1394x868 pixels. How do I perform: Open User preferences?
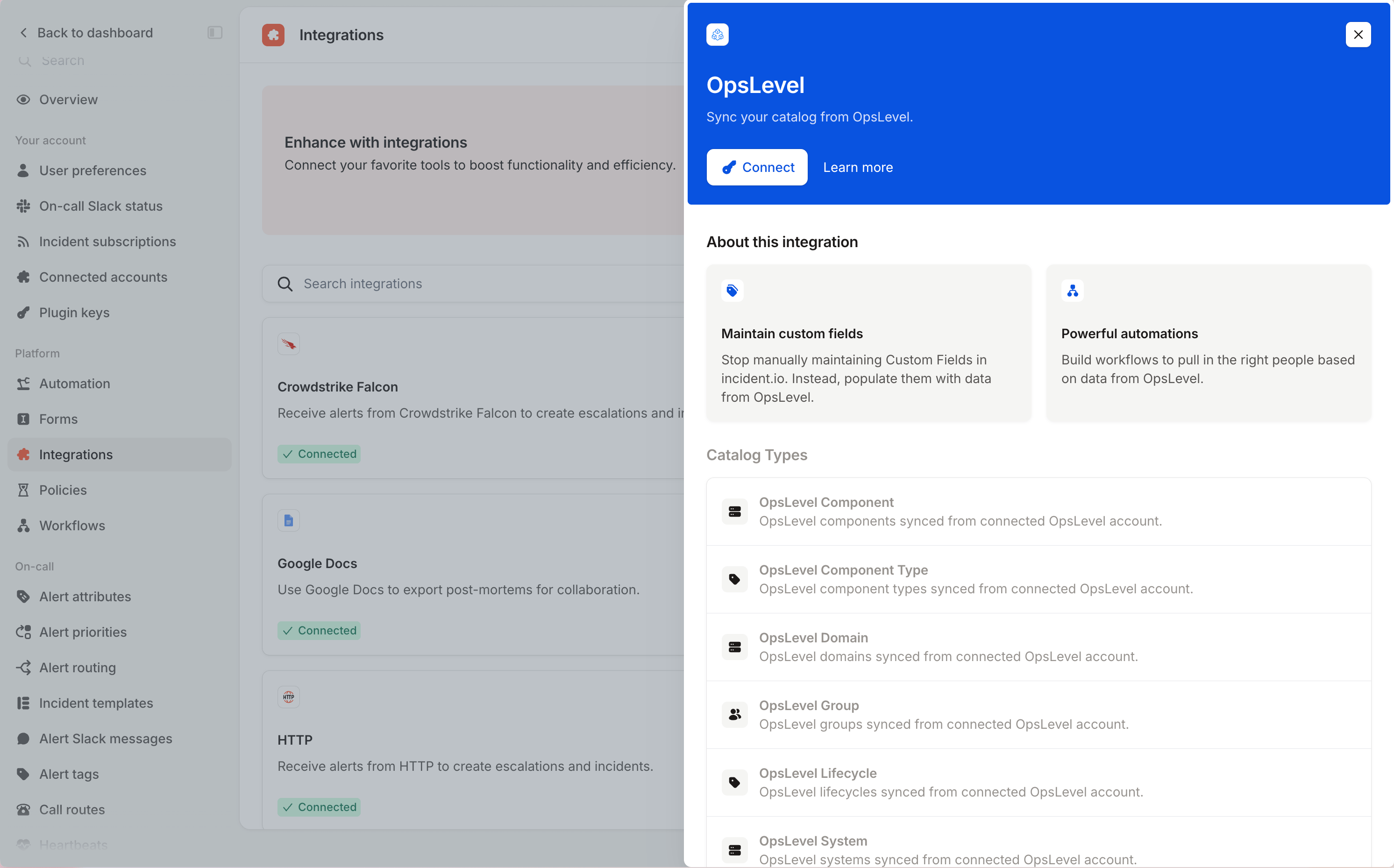[x=120, y=171]
